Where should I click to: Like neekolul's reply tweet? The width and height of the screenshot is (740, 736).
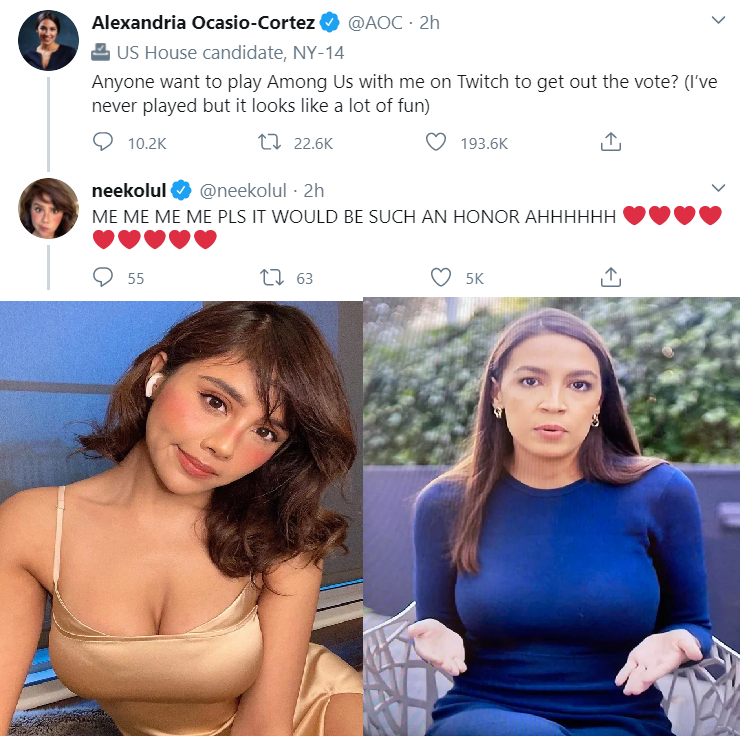pos(441,277)
